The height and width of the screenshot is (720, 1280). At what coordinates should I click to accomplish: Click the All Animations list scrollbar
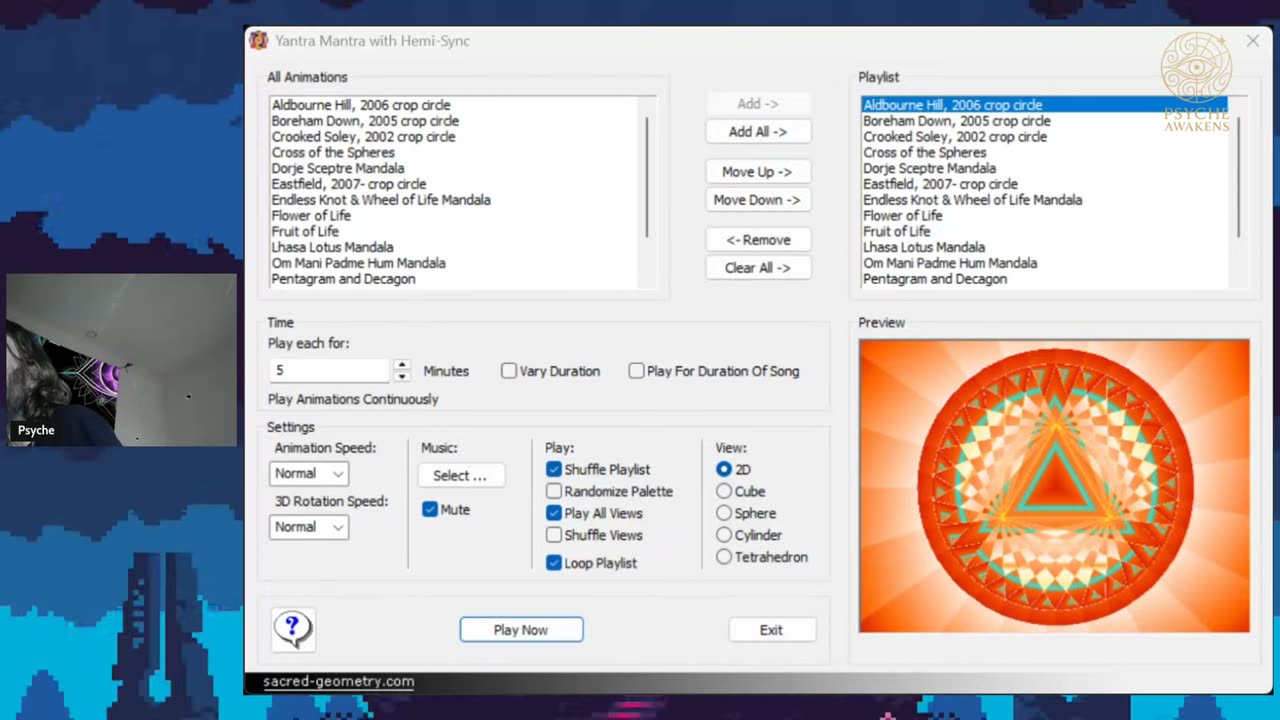pyautogui.click(x=648, y=177)
